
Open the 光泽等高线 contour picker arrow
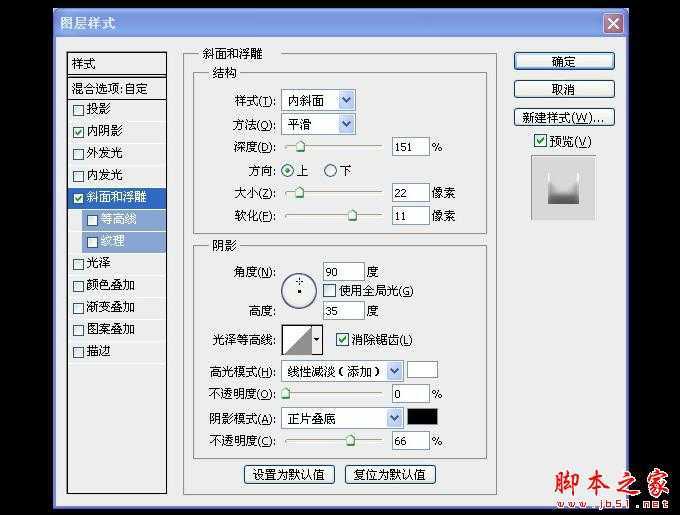[317, 339]
